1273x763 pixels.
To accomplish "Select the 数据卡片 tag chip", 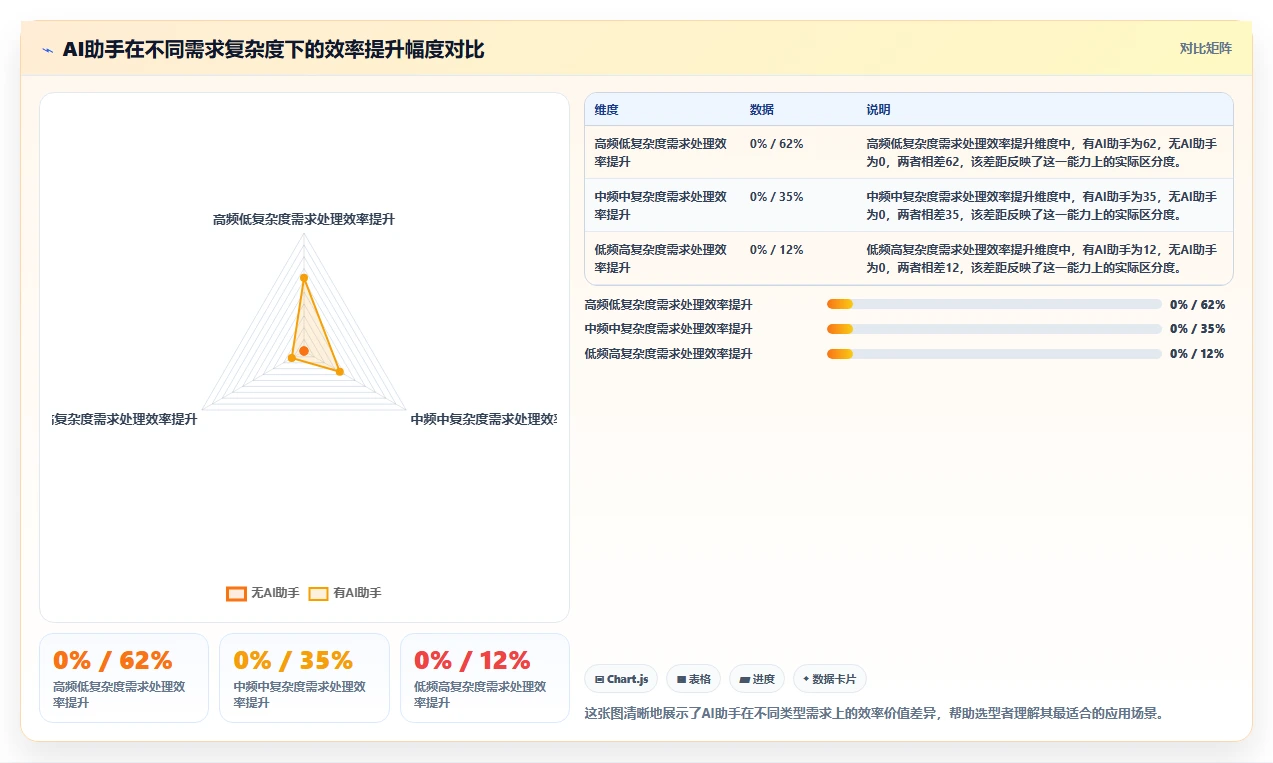I will click(829, 679).
